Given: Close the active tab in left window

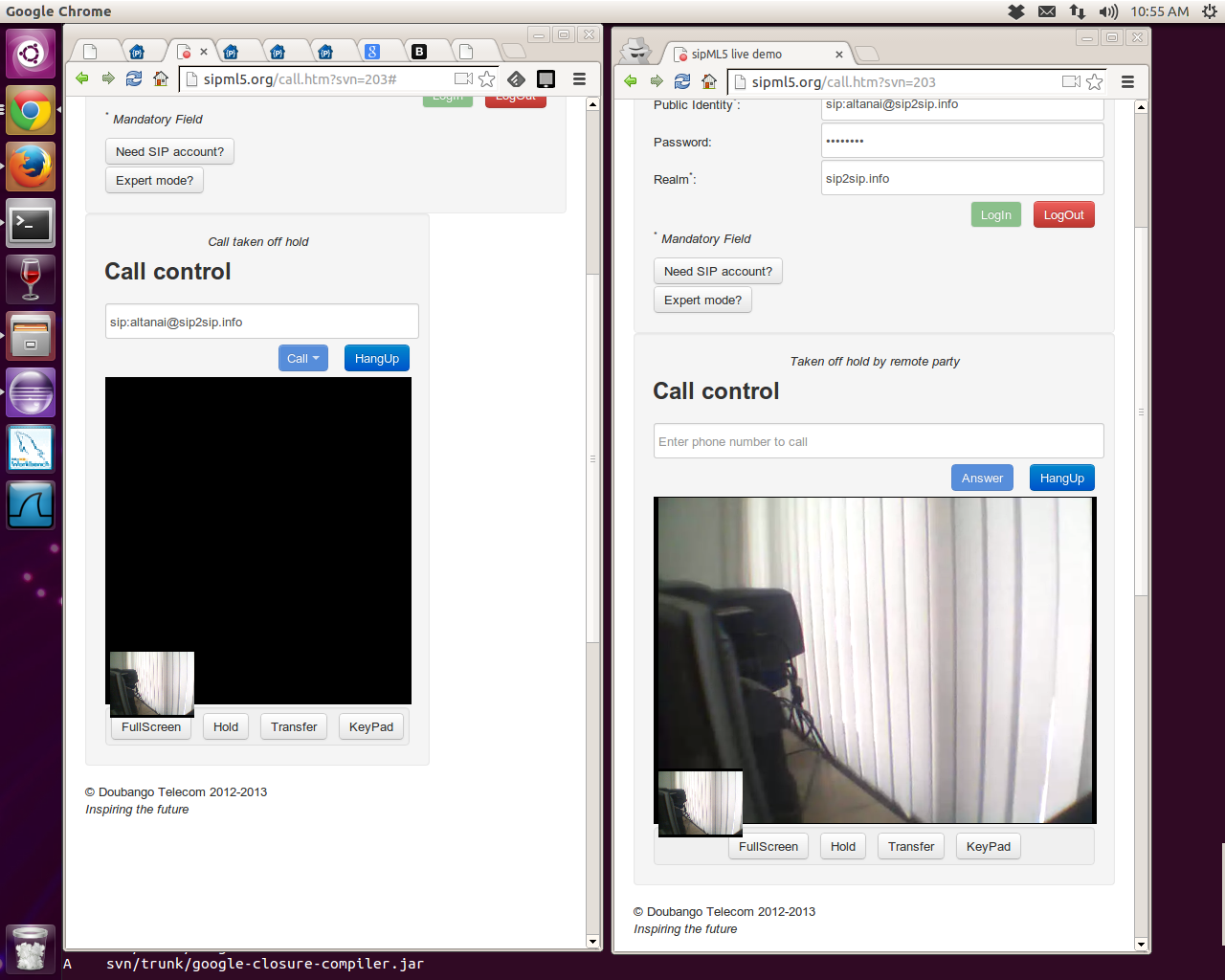Looking at the screenshot, I should click(x=204, y=52).
